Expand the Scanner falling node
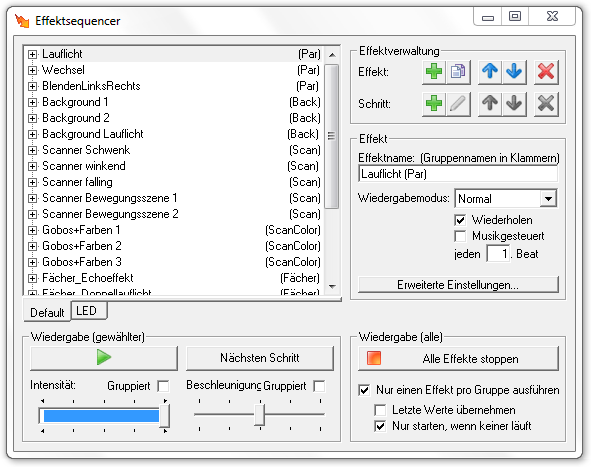 [33, 182]
